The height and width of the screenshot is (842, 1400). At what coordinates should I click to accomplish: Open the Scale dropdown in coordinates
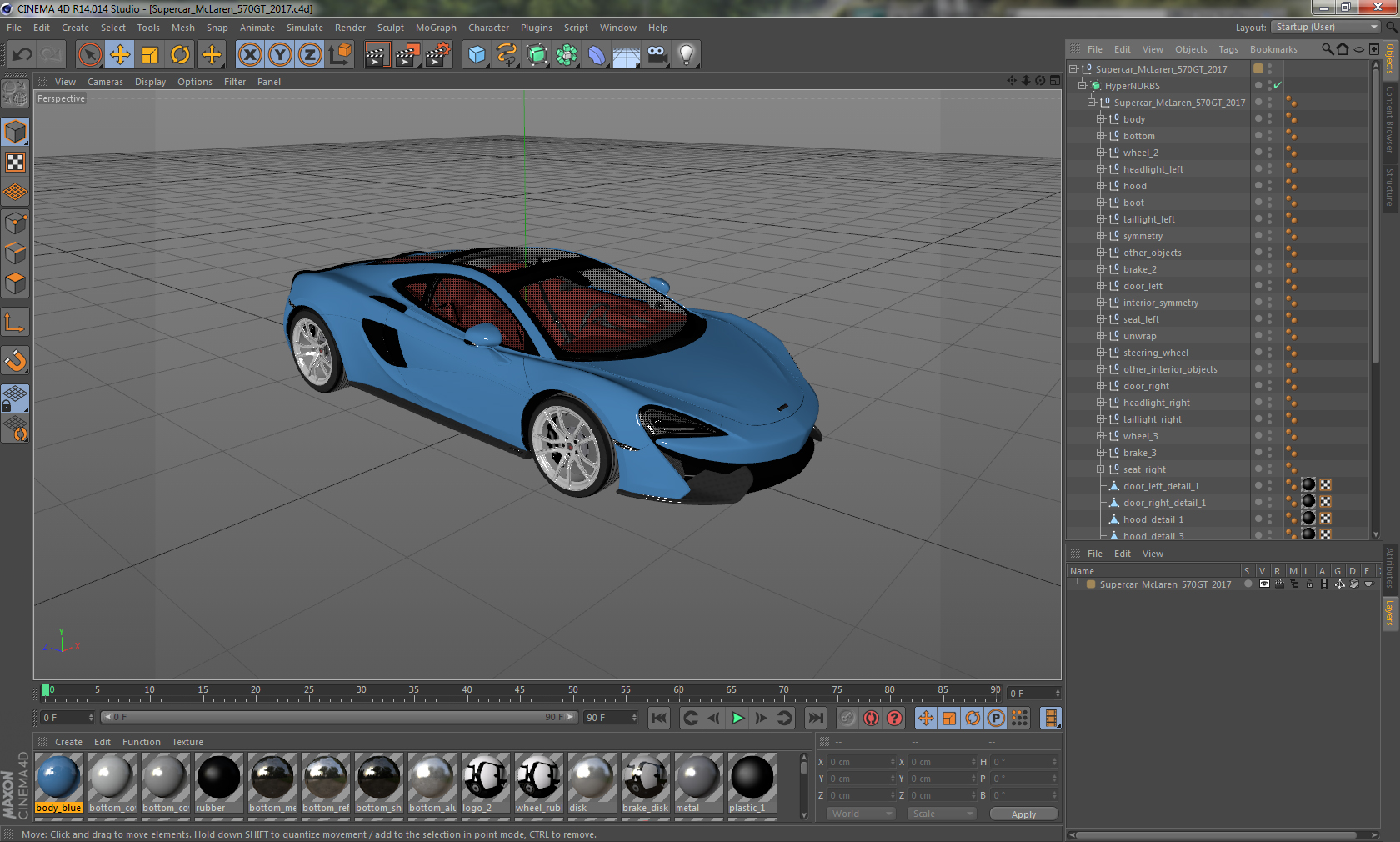click(x=942, y=814)
